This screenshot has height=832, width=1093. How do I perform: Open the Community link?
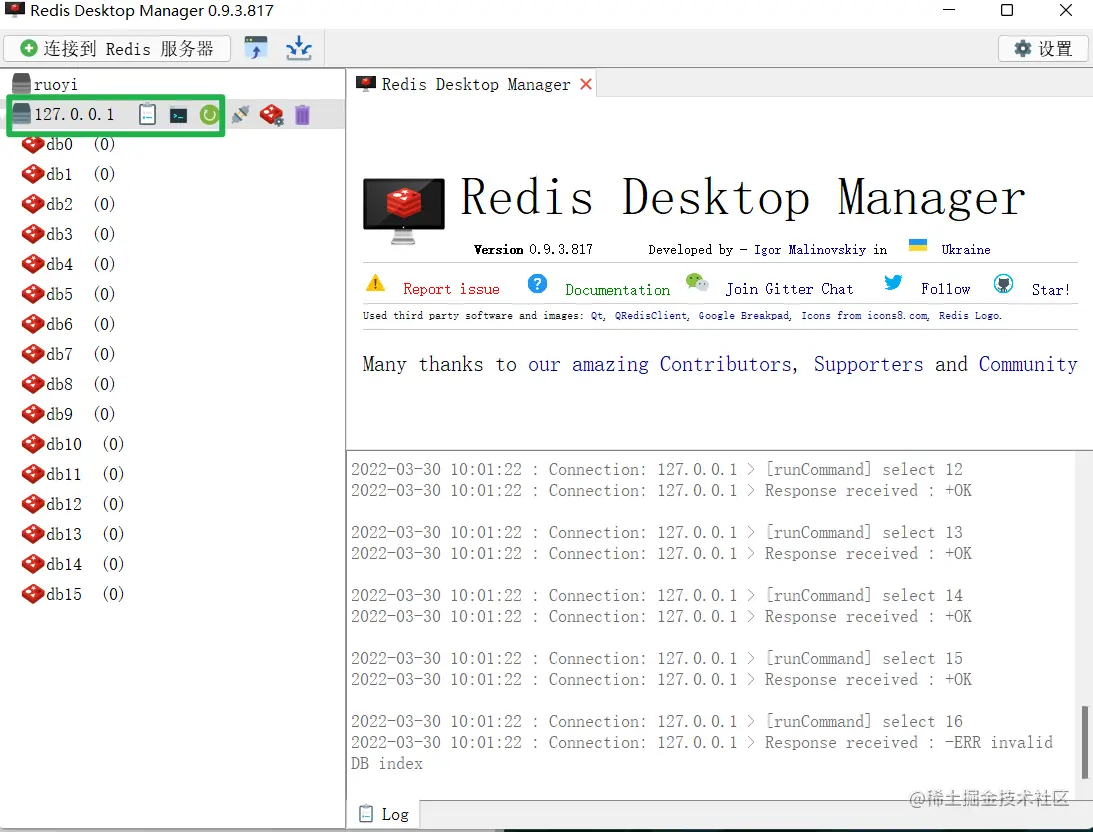tap(1028, 364)
